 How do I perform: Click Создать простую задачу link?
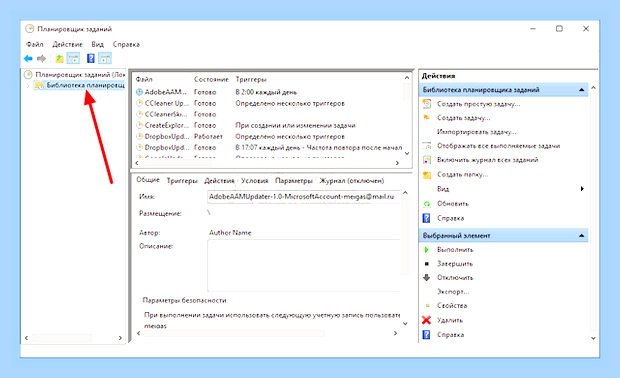[478, 104]
